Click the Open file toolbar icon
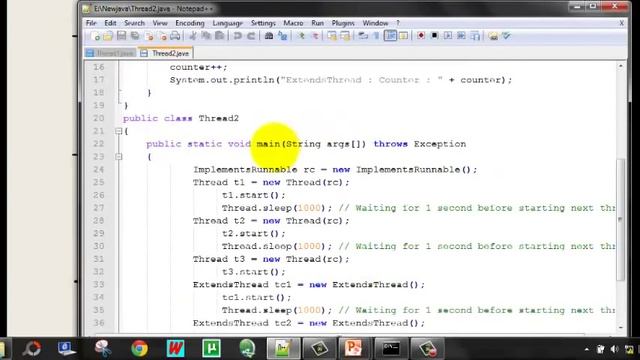Image resolution: width=640 pixels, height=360 pixels. [108, 36]
